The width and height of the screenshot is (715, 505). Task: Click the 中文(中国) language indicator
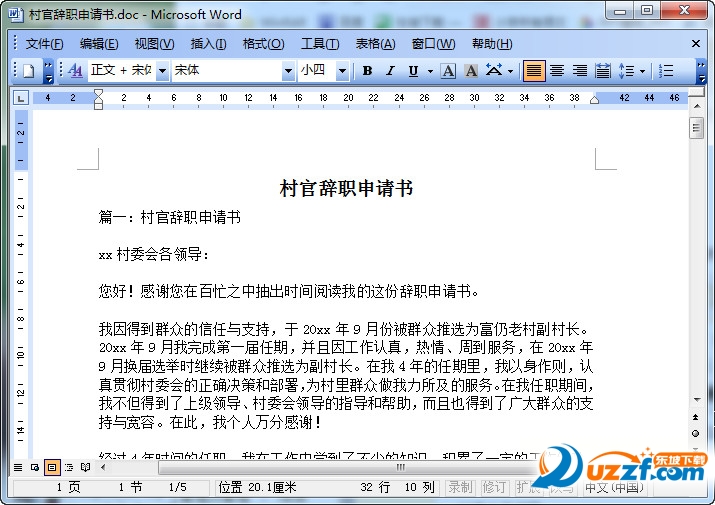pyautogui.click(x=615, y=488)
